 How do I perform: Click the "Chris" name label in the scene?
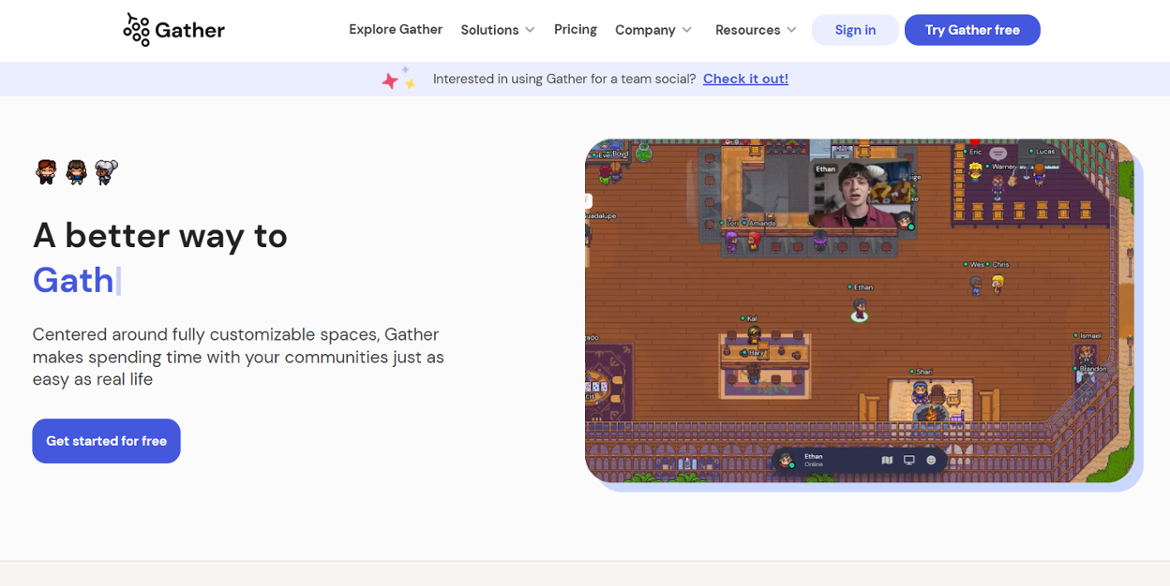coord(1001,264)
